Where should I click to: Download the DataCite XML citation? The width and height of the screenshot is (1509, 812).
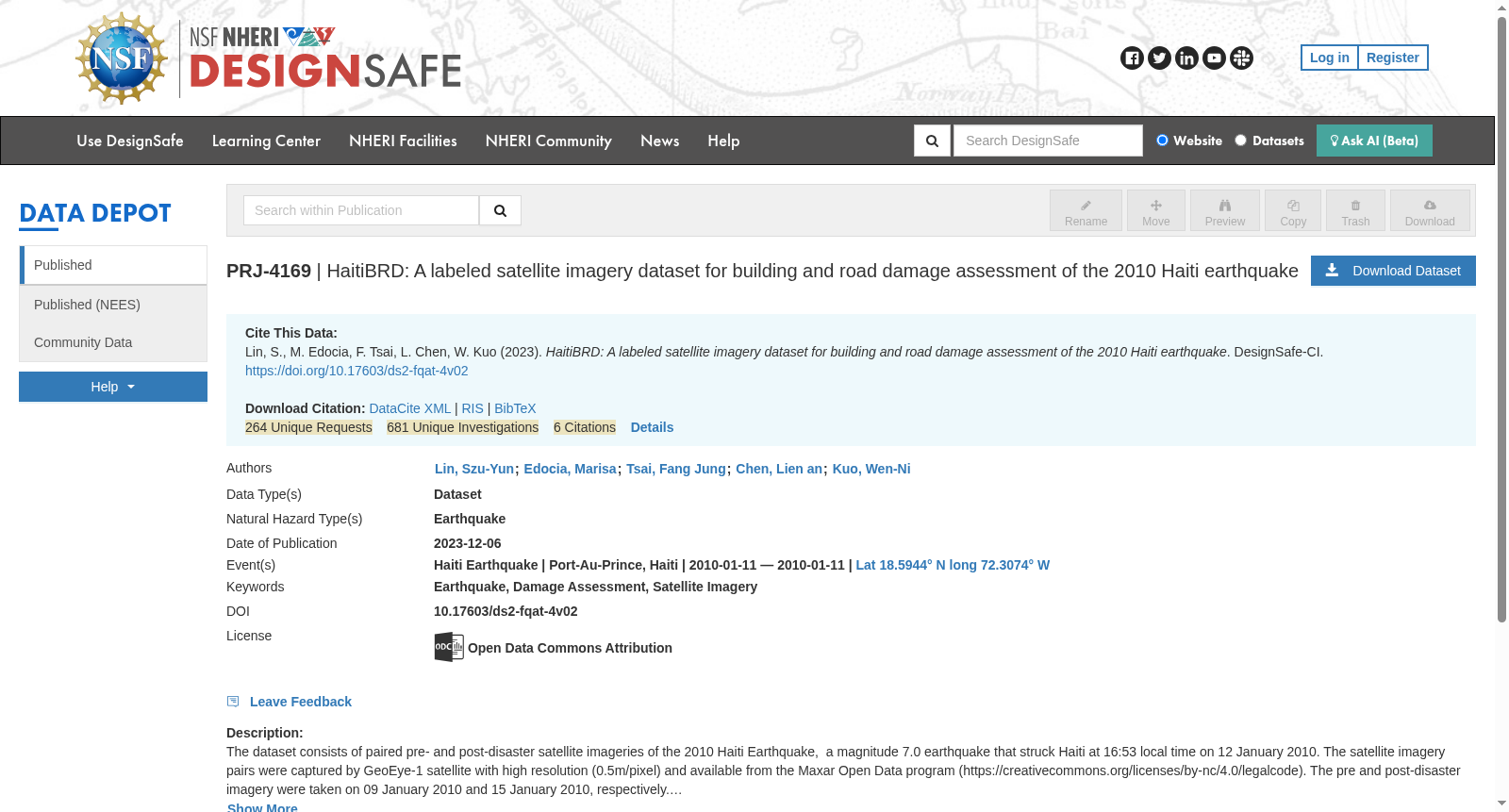tap(410, 408)
